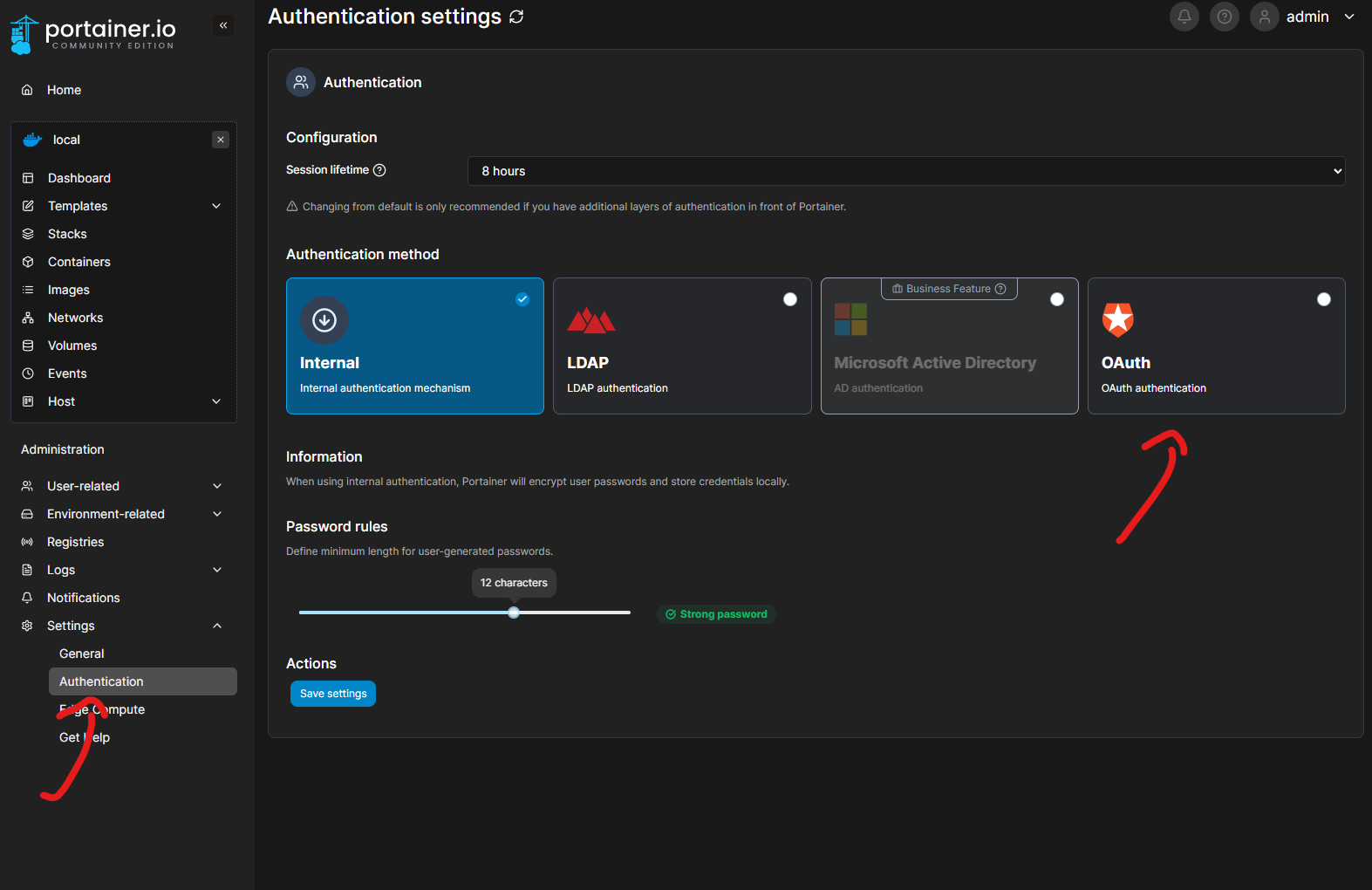Click the Templates edit icon
This screenshot has width=1372, height=890.
[28, 206]
